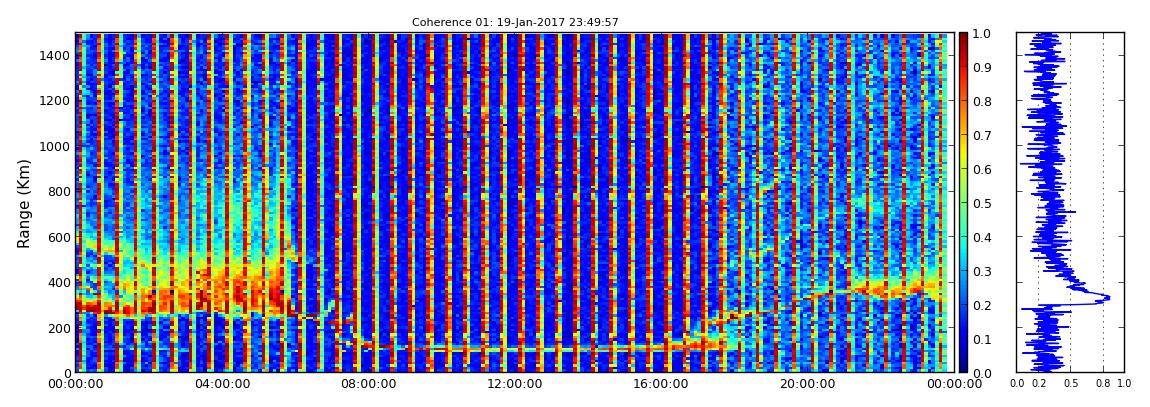Image resolution: width=1150 pixels, height=407 pixels.
Task: Click the colorbar '0.3' tick label
Action: tap(981, 271)
